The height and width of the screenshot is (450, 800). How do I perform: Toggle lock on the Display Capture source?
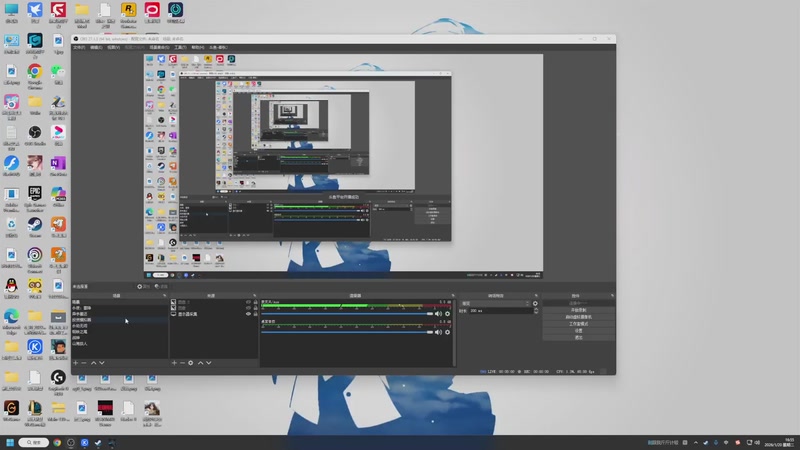(x=255, y=314)
